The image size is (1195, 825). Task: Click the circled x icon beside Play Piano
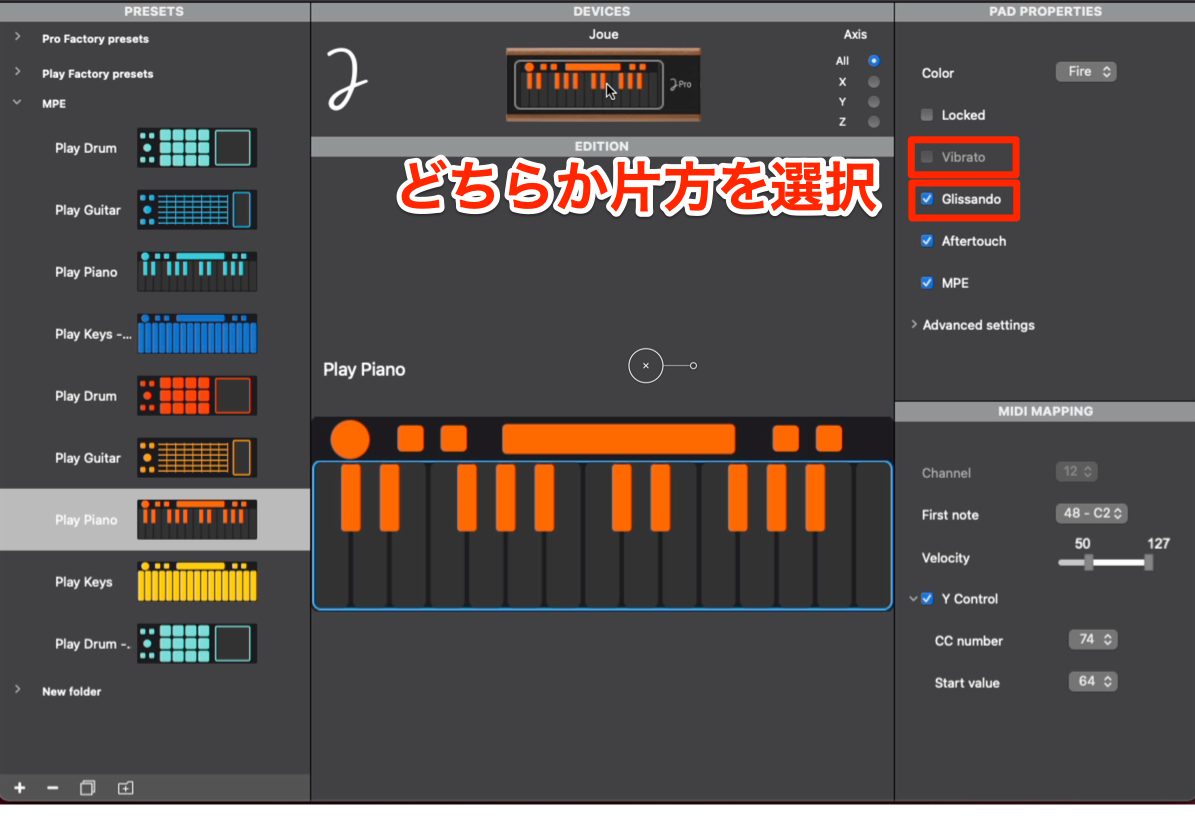tap(646, 366)
